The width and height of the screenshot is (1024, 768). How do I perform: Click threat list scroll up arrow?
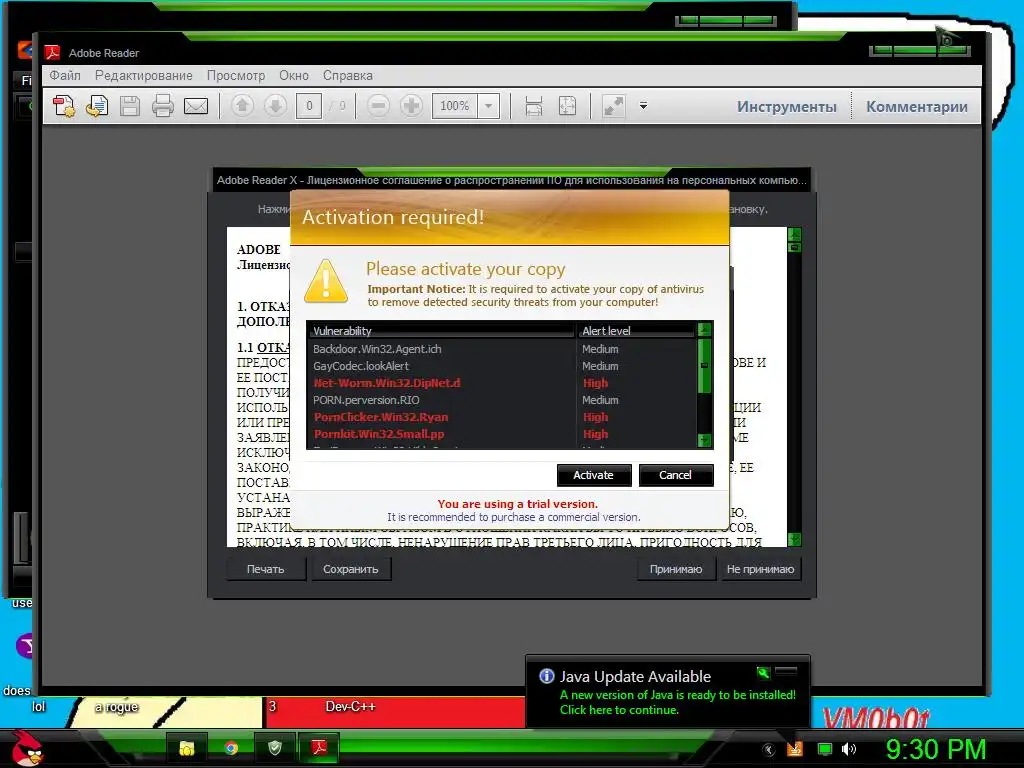tap(704, 330)
